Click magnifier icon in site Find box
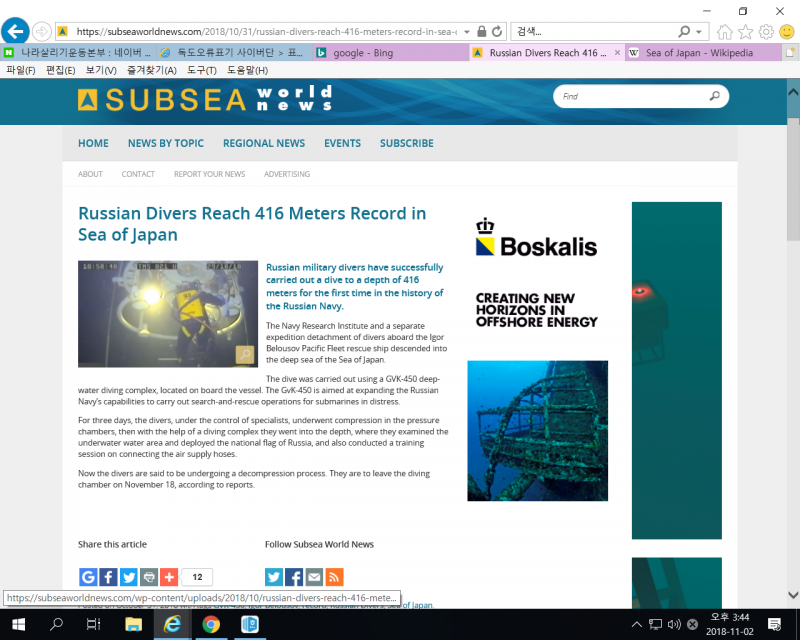 click(x=714, y=97)
